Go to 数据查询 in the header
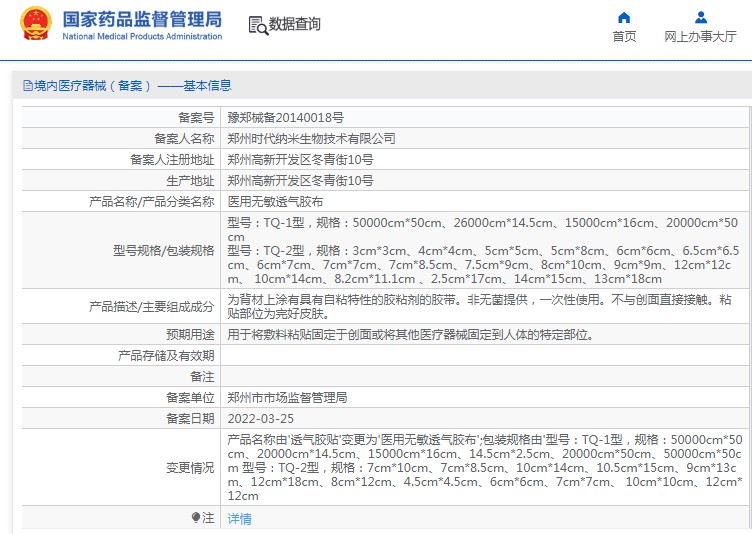 click(x=295, y=25)
